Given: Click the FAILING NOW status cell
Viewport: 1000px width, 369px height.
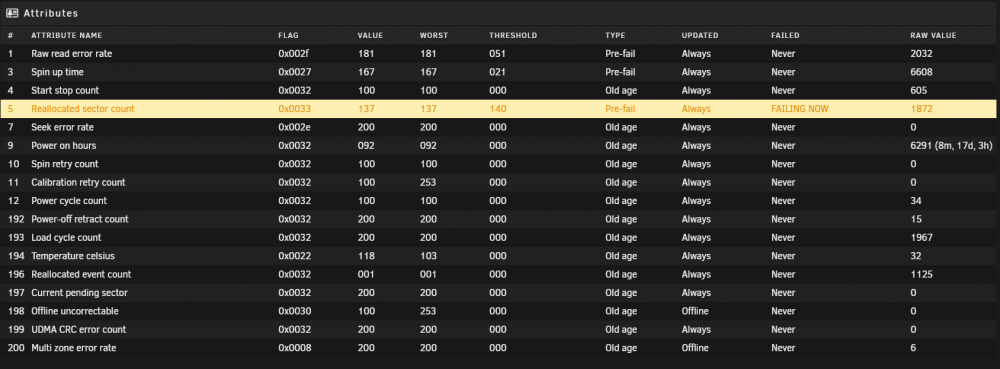Looking at the screenshot, I should coord(800,109).
